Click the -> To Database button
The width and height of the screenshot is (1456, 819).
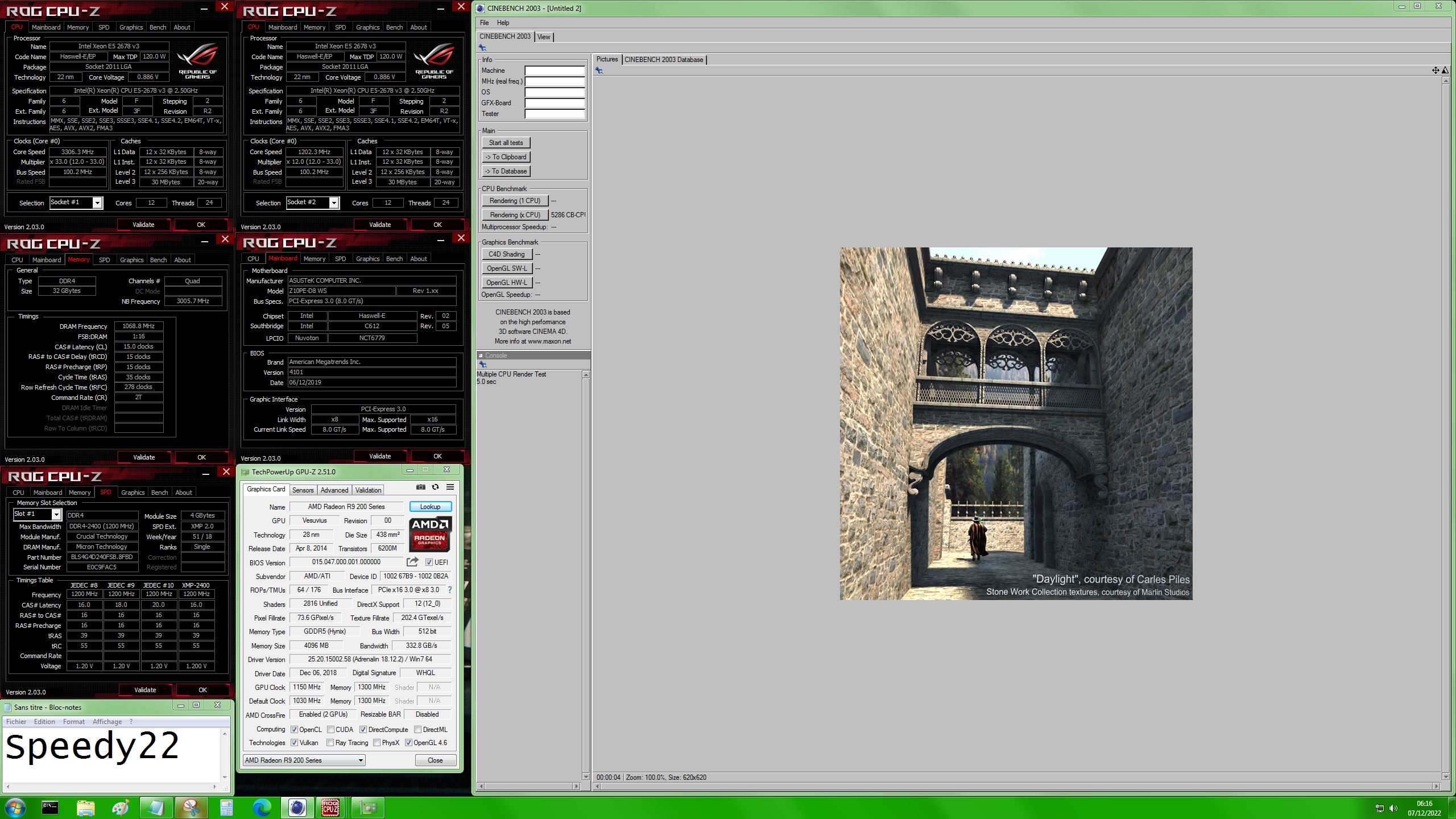(x=506, y=171)
